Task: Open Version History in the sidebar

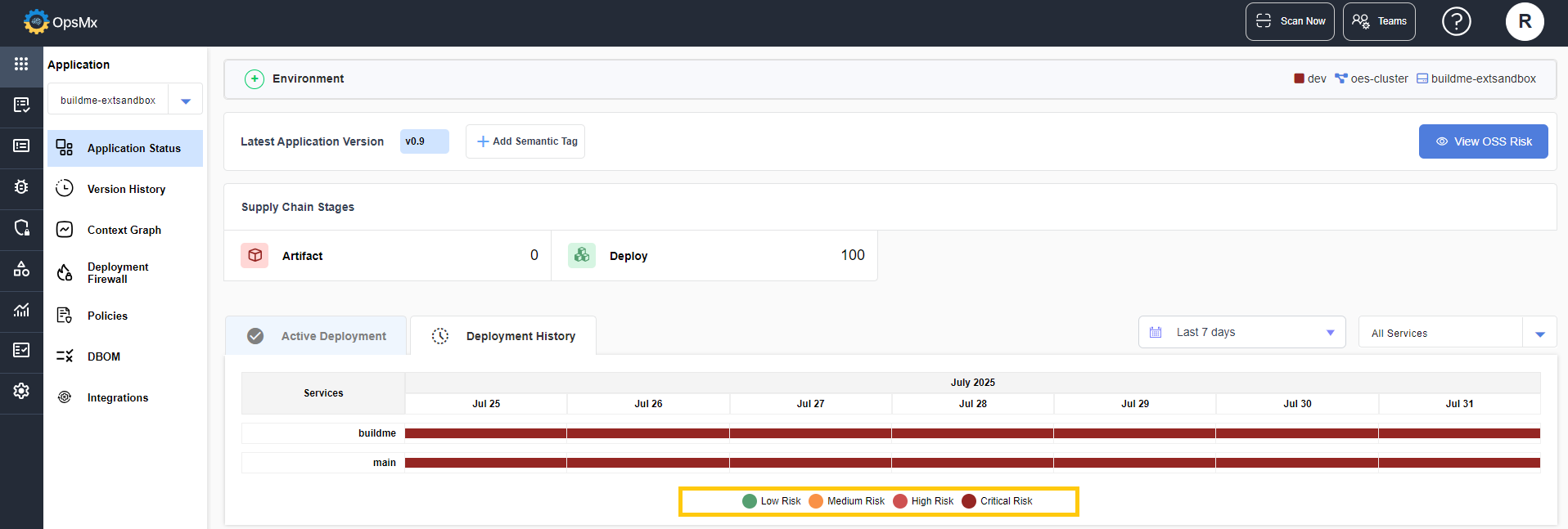Action: [126, 189]
